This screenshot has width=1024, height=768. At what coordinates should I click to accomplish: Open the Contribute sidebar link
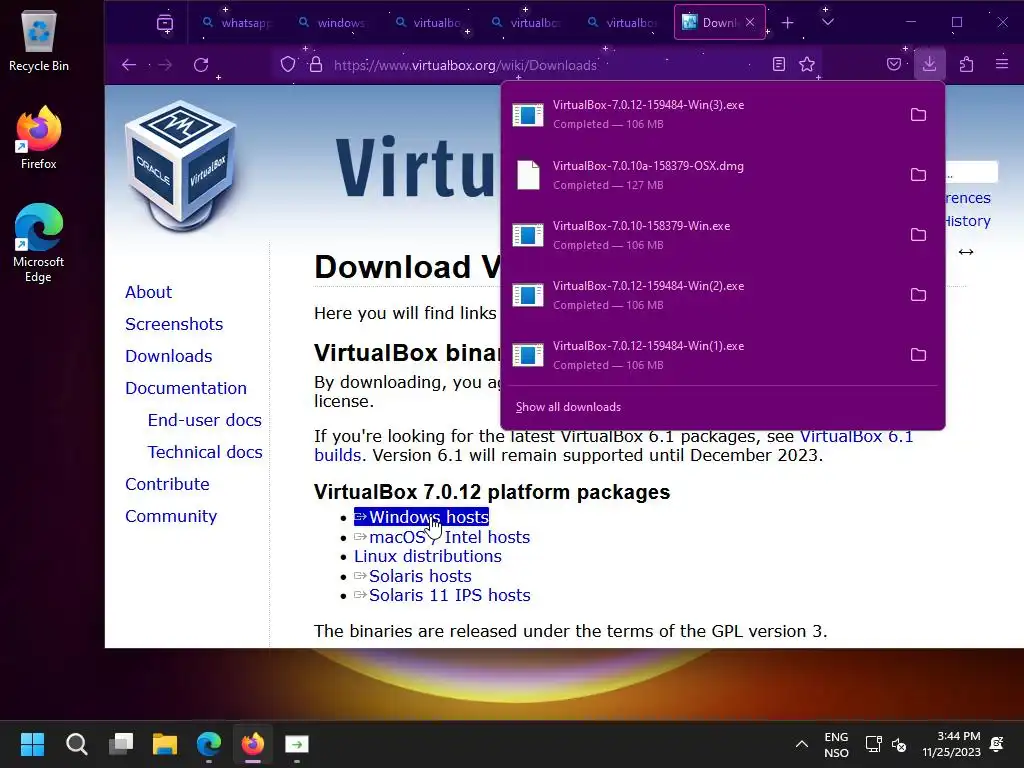(x=167, y=484)
